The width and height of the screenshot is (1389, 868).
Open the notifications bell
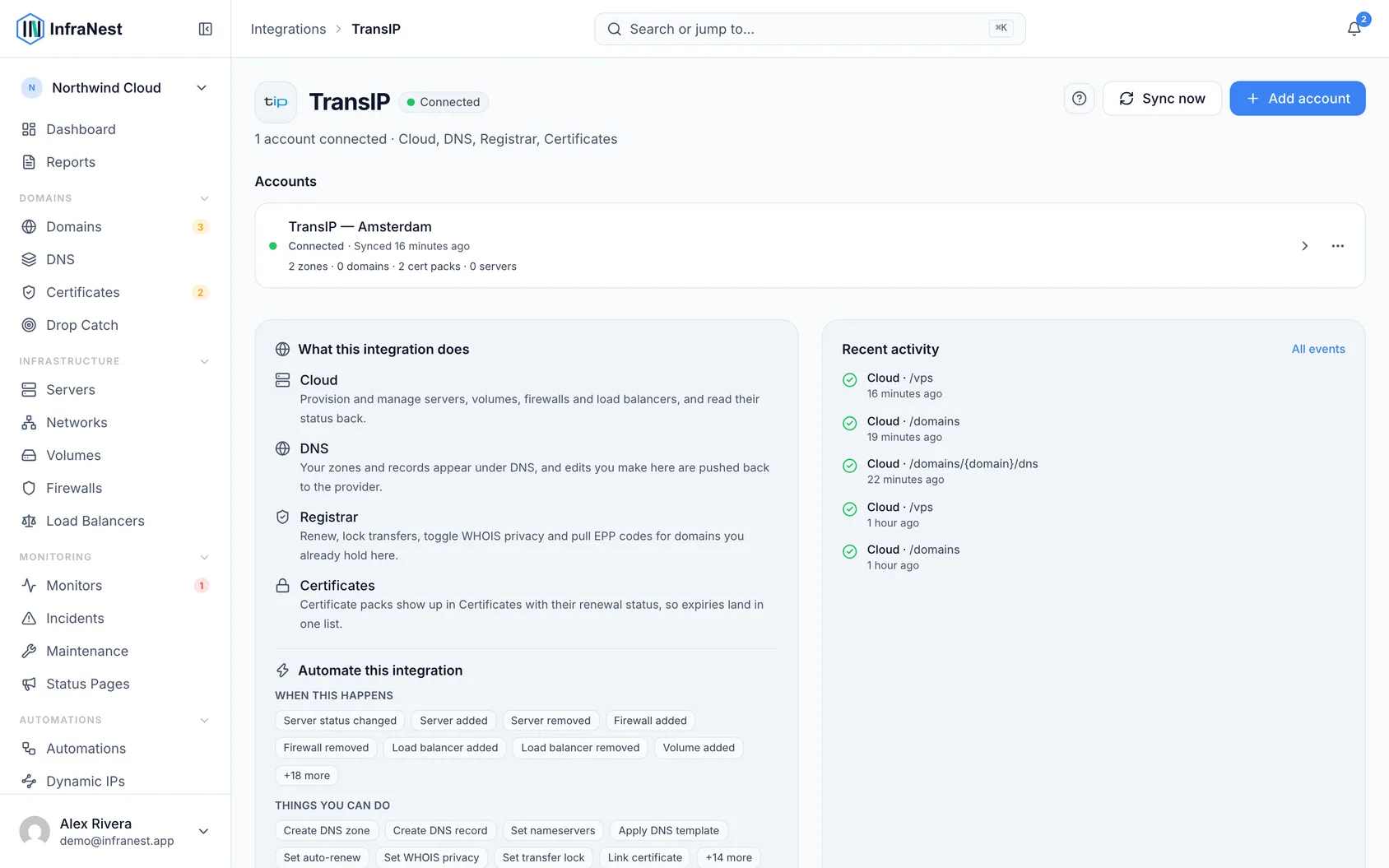1354,29
